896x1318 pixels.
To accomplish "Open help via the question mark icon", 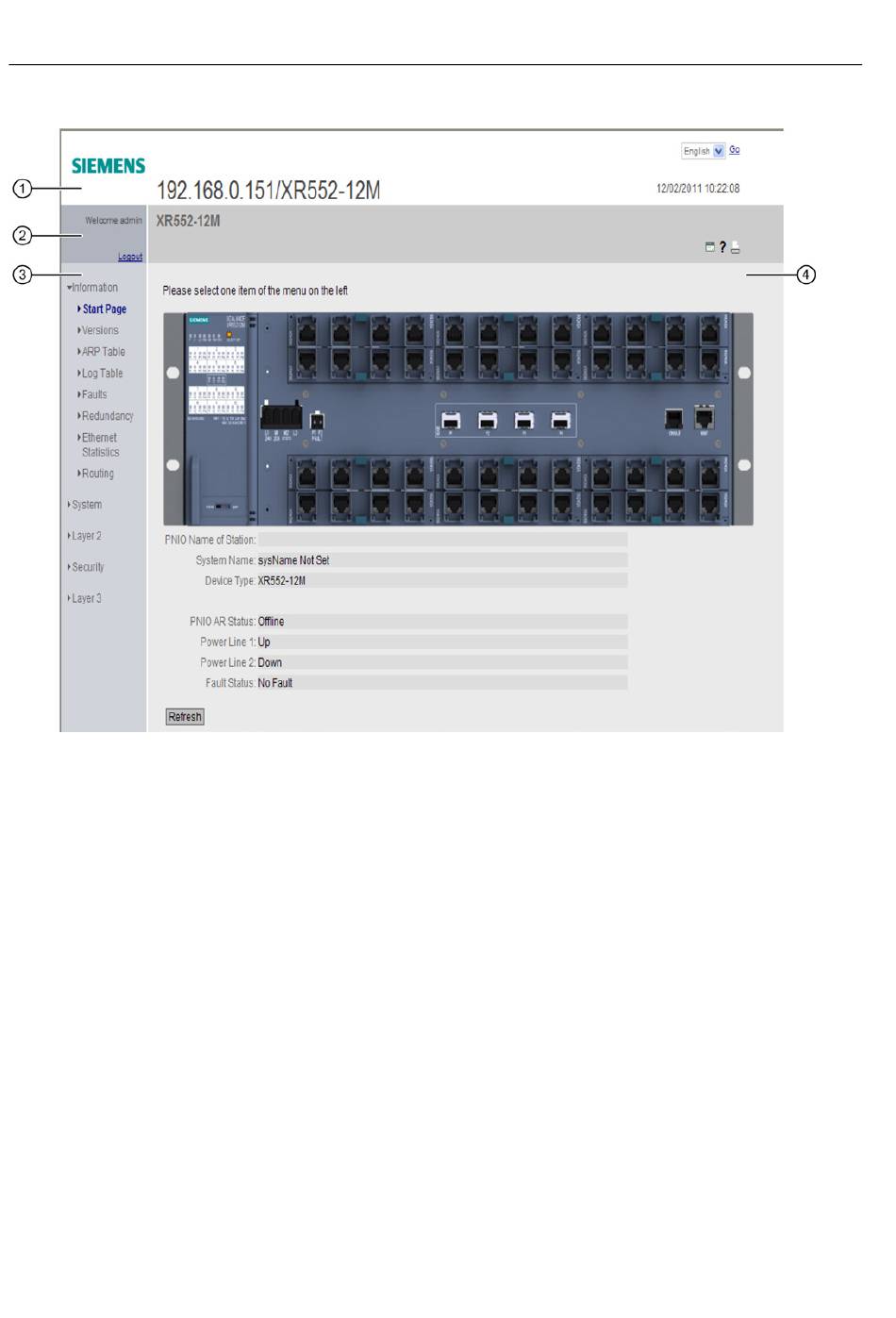I will click(722, 247).
